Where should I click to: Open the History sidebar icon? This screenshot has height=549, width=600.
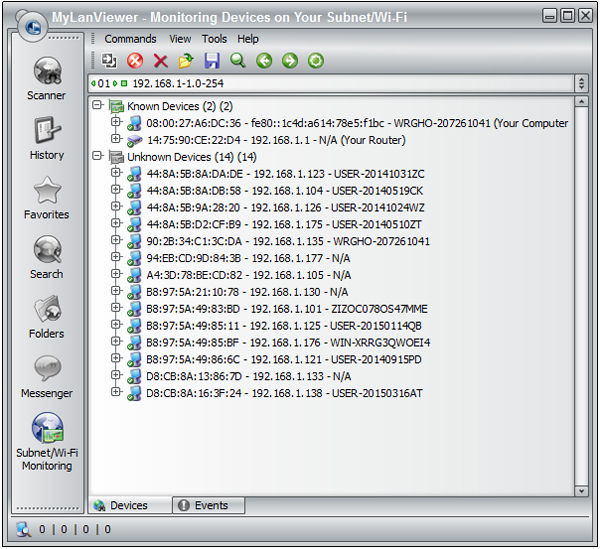(47, 130)
